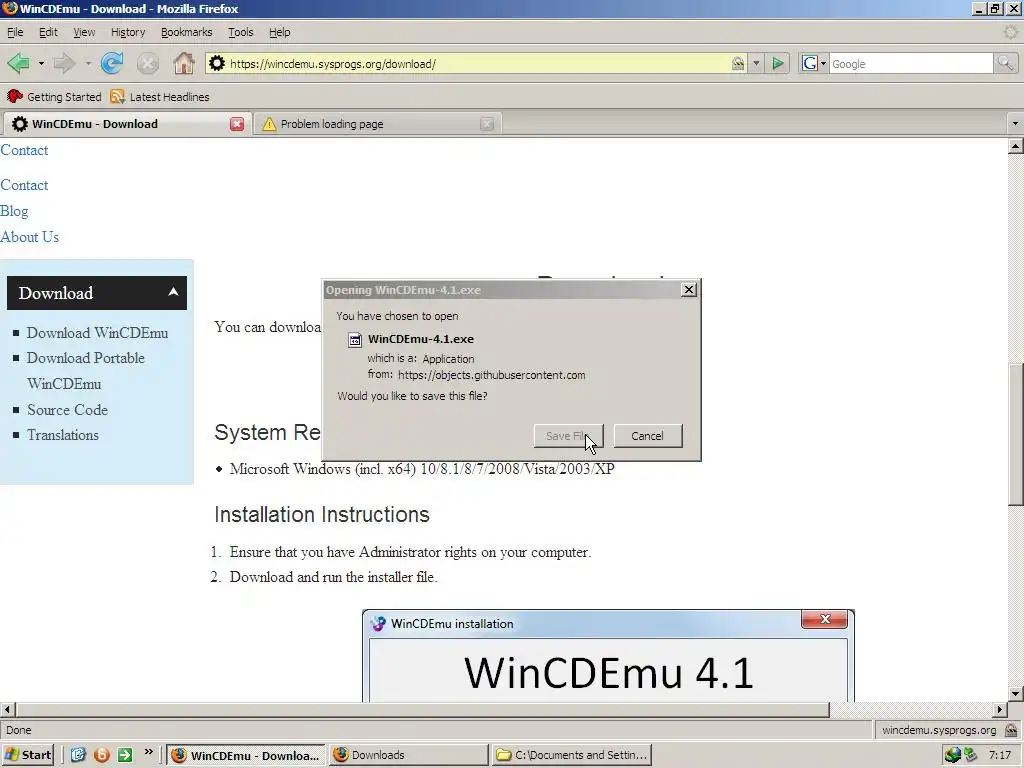This screenshot has width=1024, height=768.
Task: Open the Translations link
Action: pyautogui.click(x=63, y=435)
